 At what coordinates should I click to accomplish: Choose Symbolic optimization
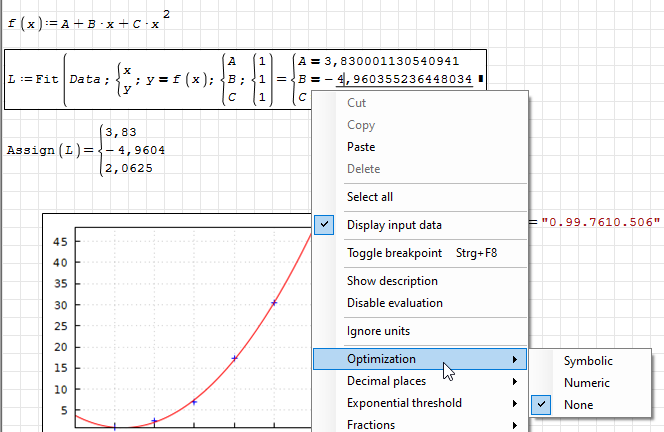coord(588,361)
